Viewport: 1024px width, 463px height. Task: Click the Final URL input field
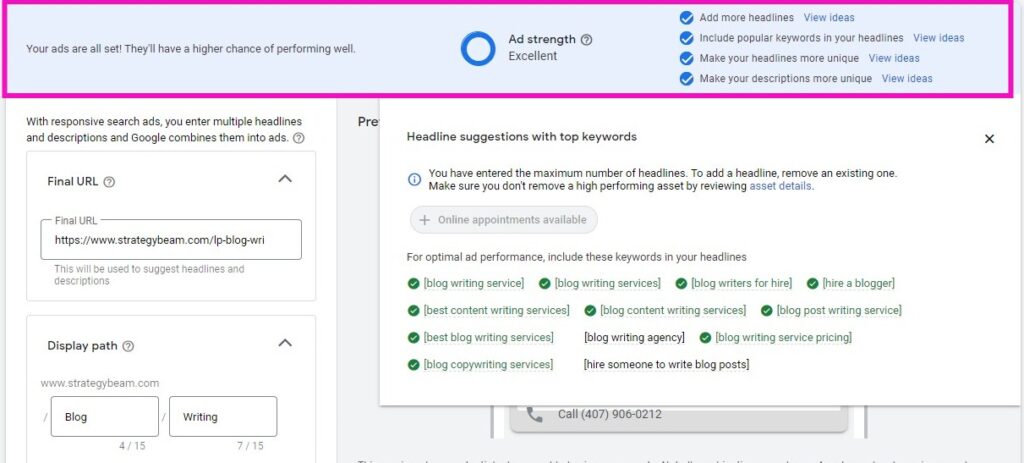point(171,240)
